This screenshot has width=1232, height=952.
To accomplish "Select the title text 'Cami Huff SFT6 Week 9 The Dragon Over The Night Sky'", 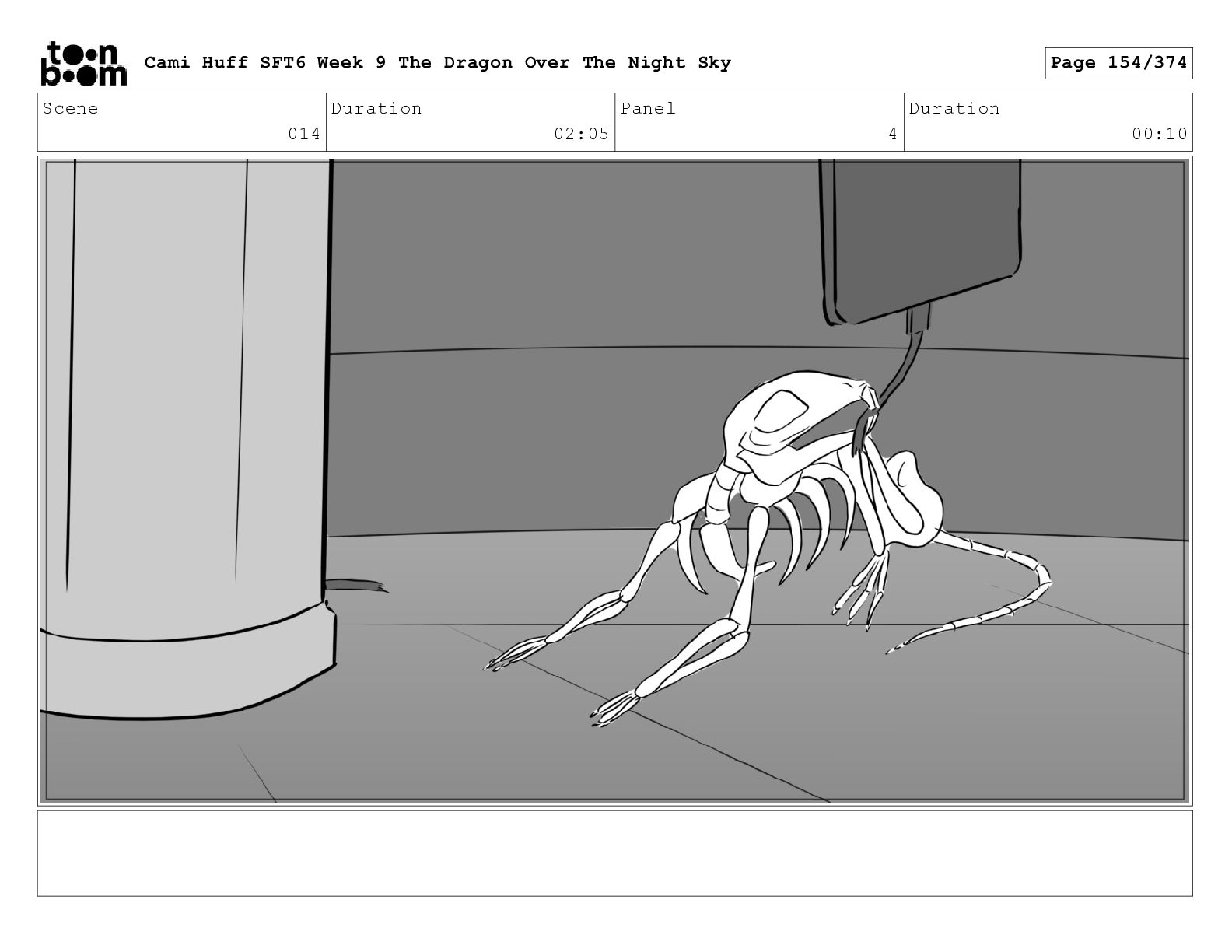I will click(x=438, y=63).
